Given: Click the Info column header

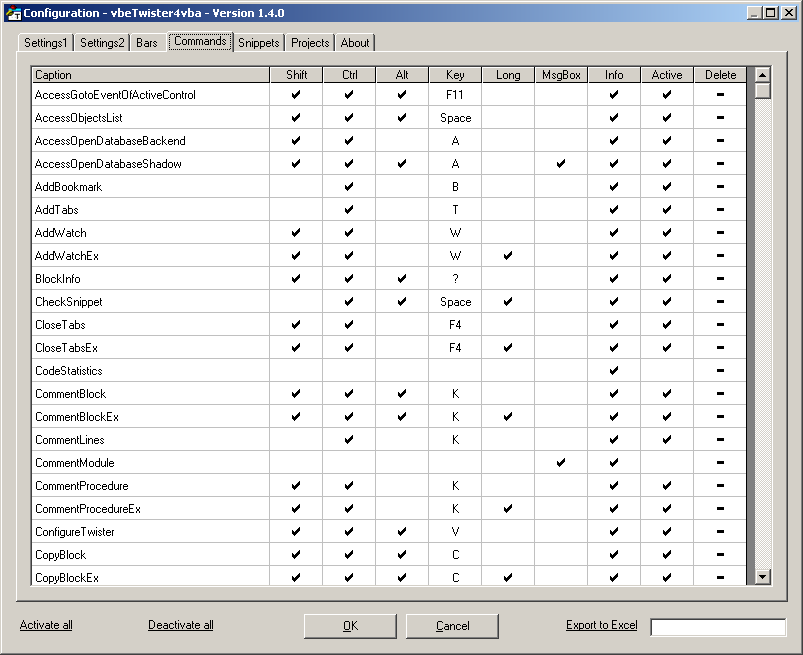Looking at the screenshot, I should [614, 75].
